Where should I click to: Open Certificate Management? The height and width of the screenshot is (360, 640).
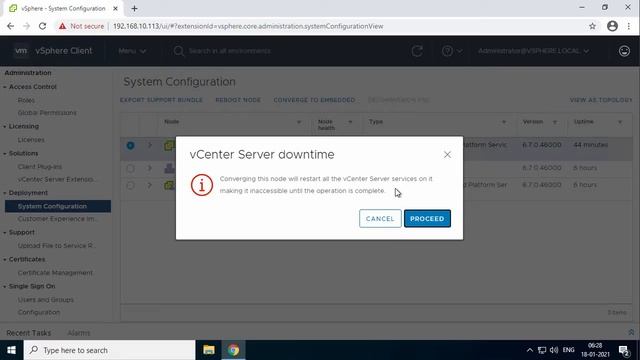[55, 273]
